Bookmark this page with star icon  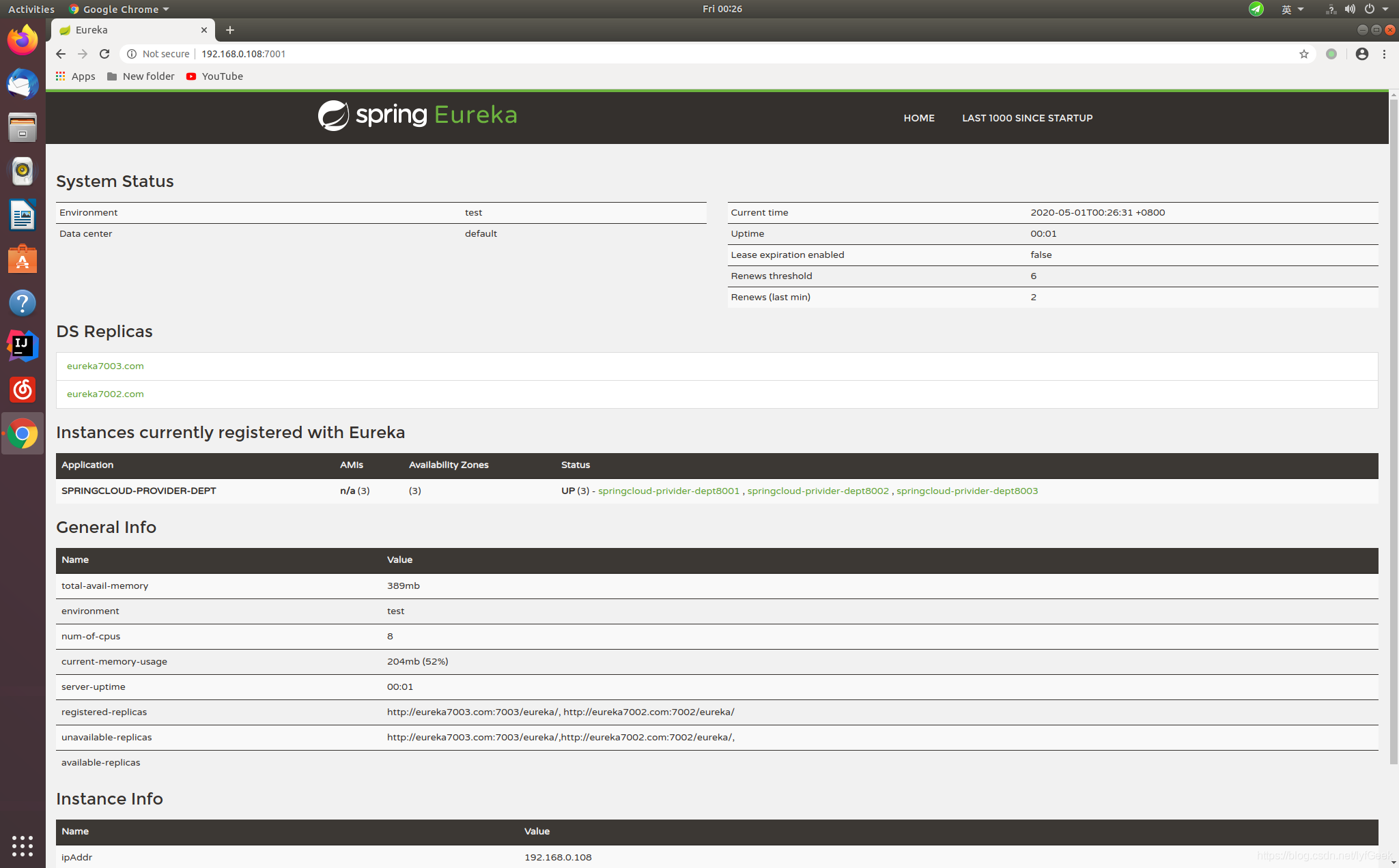(x=1303, y=54)
